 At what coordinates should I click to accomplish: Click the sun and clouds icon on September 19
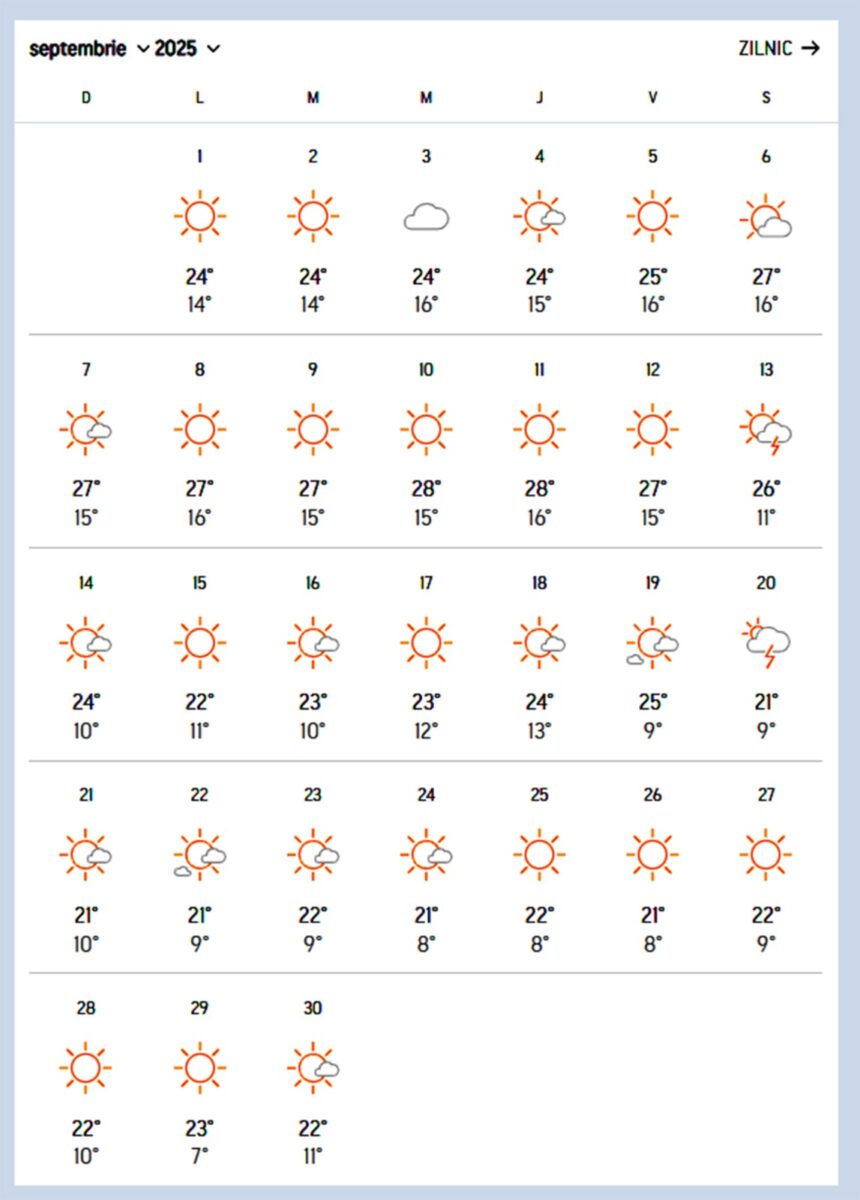[x=652, y=642]
